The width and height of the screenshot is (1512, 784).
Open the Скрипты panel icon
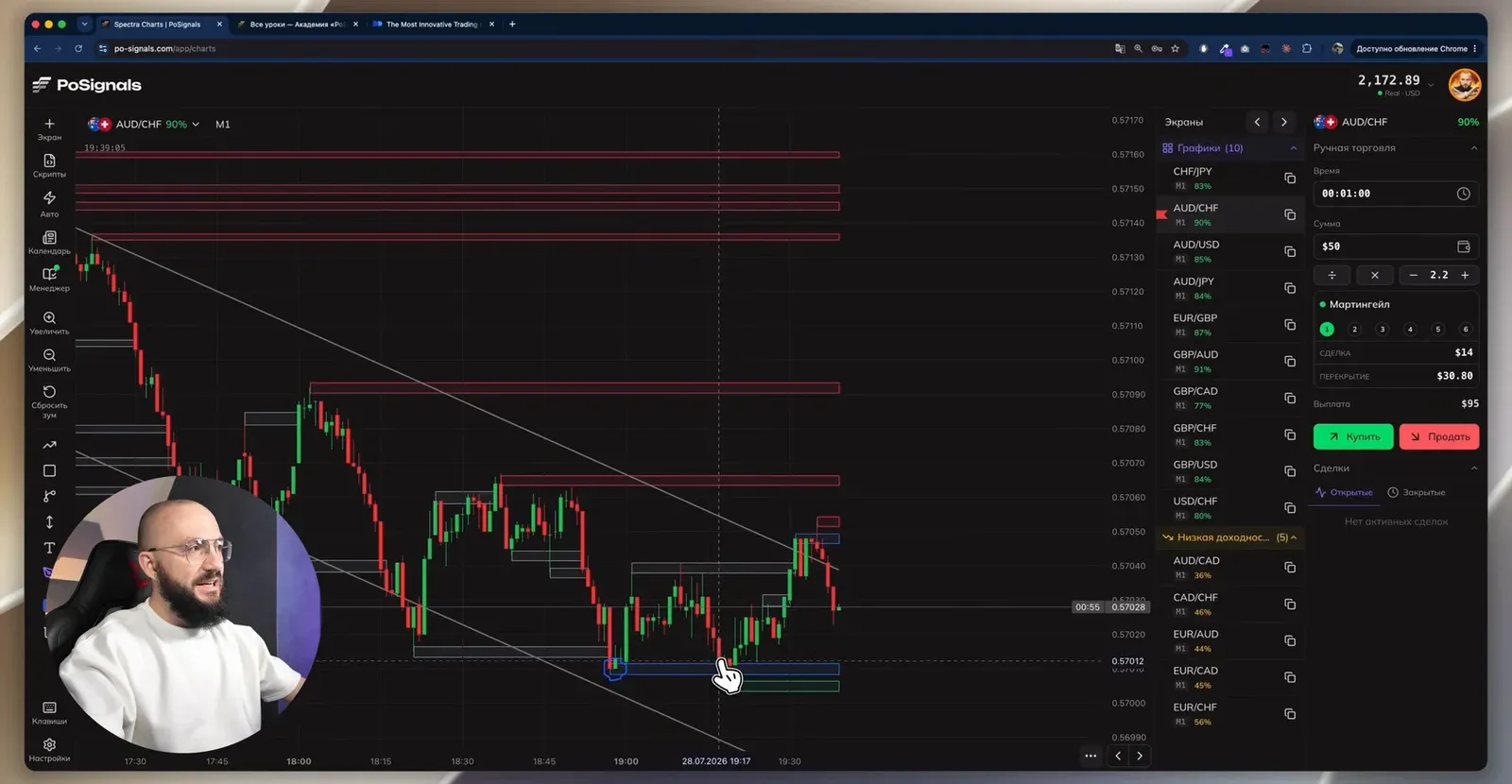(49, 162)
